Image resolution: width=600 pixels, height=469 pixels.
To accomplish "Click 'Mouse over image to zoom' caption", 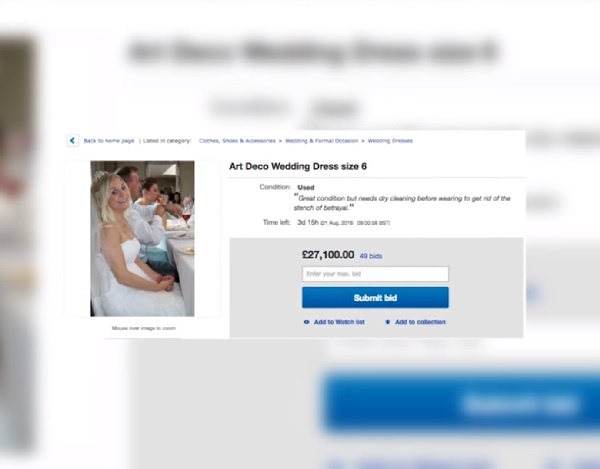I will (143, 328).
